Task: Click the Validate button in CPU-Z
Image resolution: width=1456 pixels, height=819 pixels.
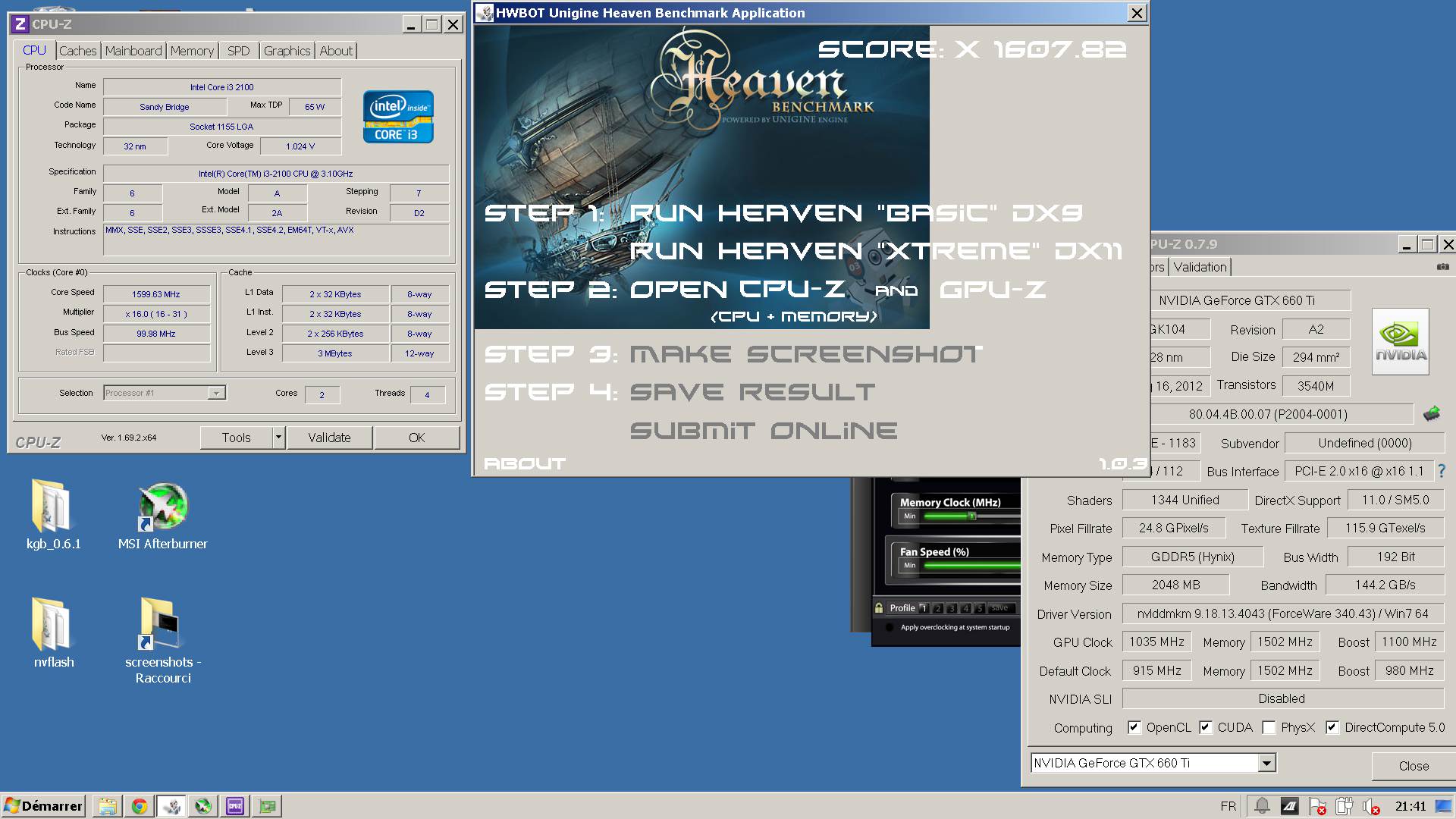Action: point(329,438)
